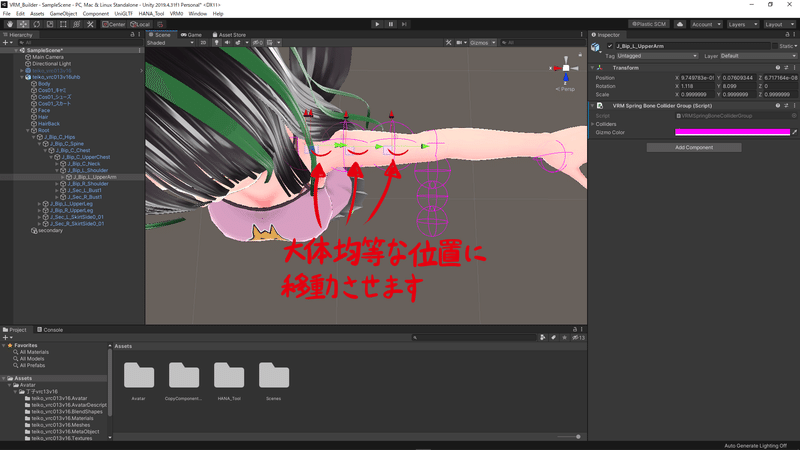Open Layout dropdown
Image resolution: width=800 pixels, height=450 pixels.
coord(779,24)
